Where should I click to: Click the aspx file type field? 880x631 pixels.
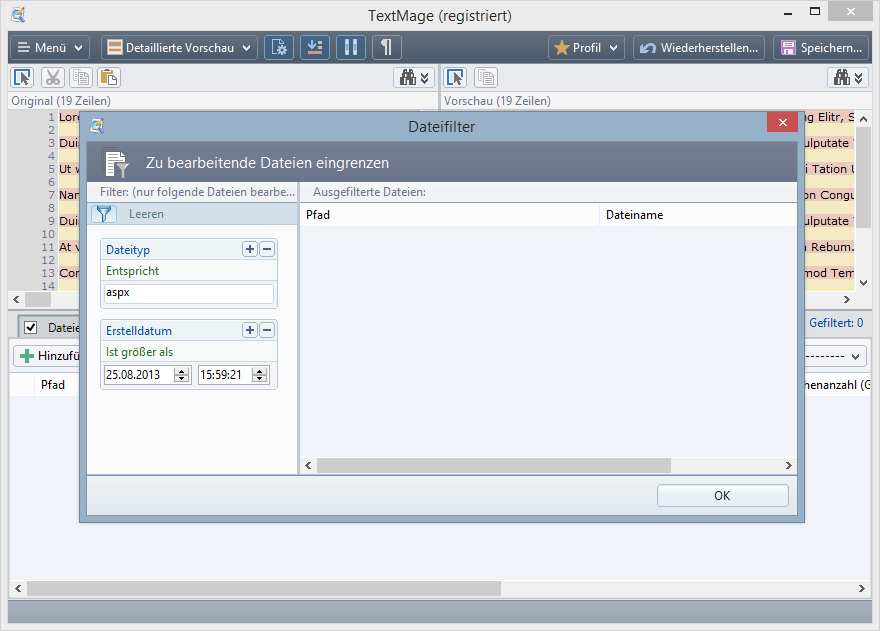click(x=189, y=293)
